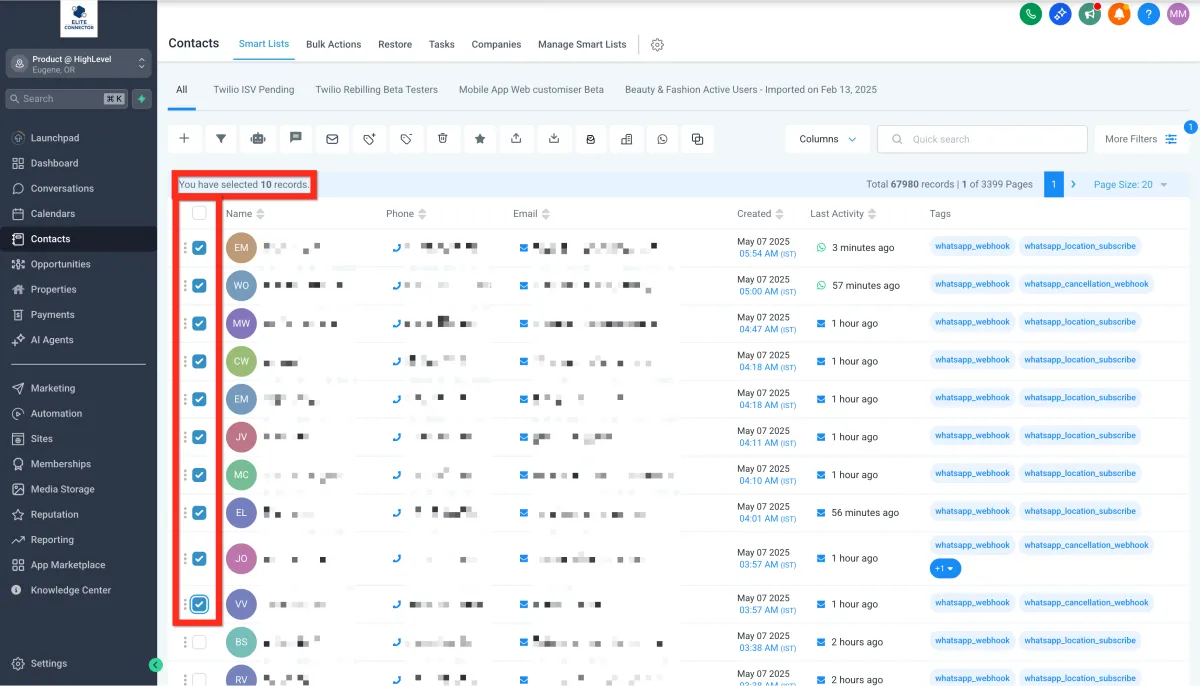Expand the Page Size: 20 dropdown
Screen dimensions: 1200x686
(x=1130, y=185)
